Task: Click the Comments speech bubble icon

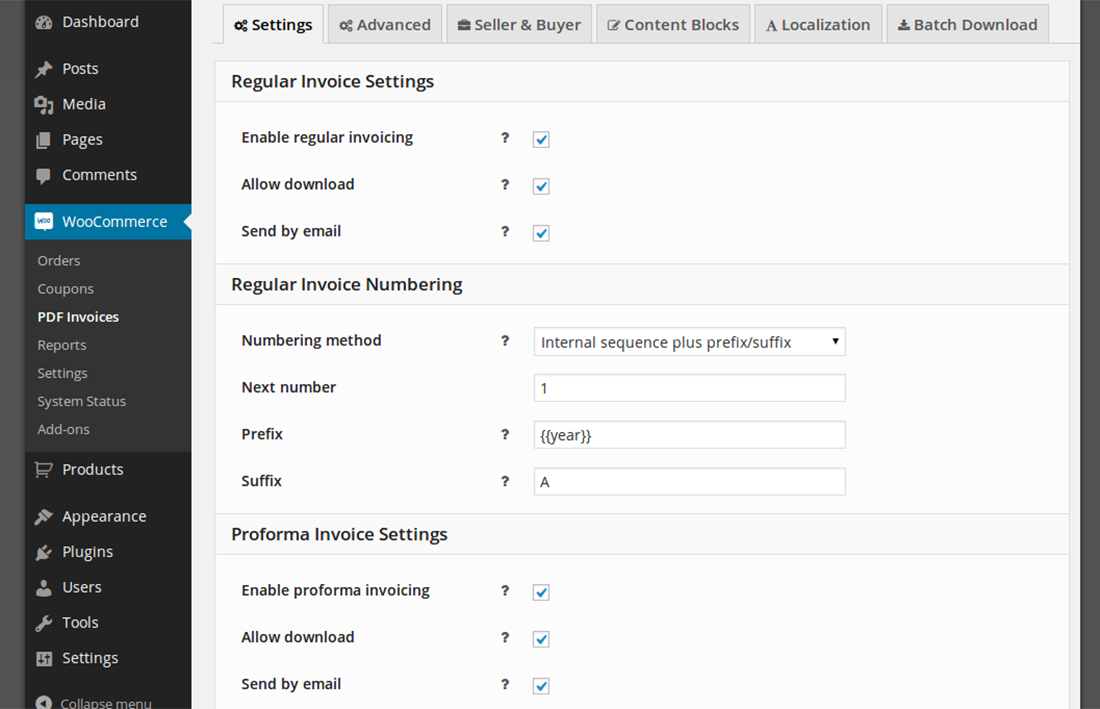Action: point(44,176)
